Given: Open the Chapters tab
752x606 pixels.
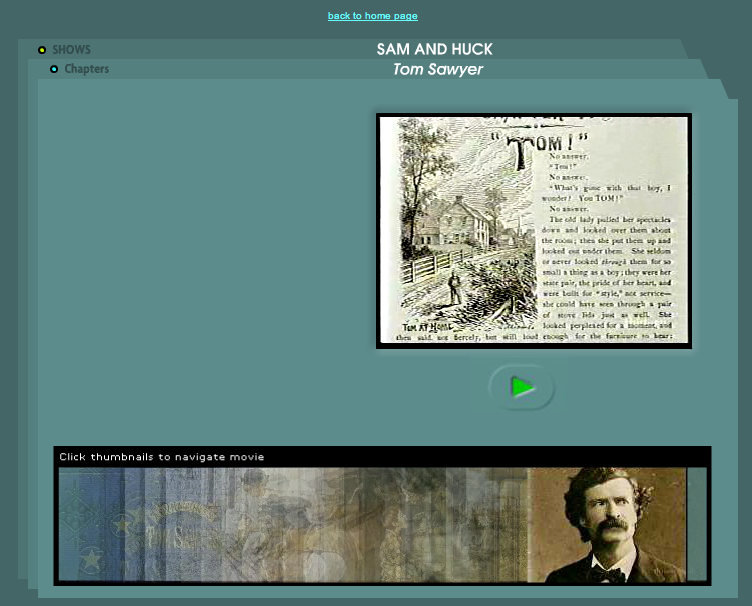Looking at the screenshot, I should pyautogui.click(x=87, y=69).
